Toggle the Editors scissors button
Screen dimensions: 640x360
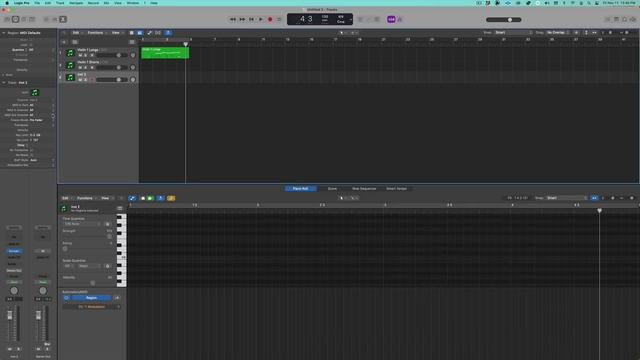(x=63, y=19)
